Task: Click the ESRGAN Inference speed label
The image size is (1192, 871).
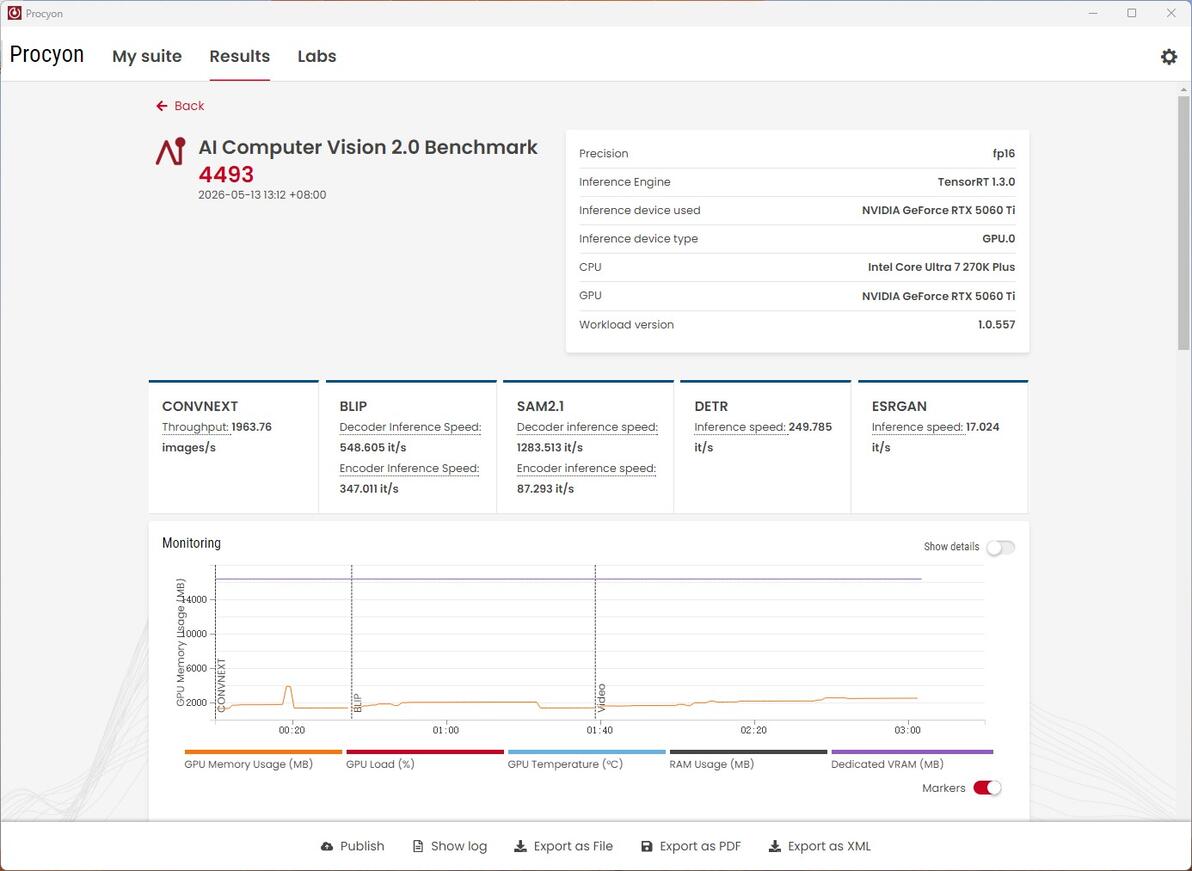Action: (x=918, y=427)
